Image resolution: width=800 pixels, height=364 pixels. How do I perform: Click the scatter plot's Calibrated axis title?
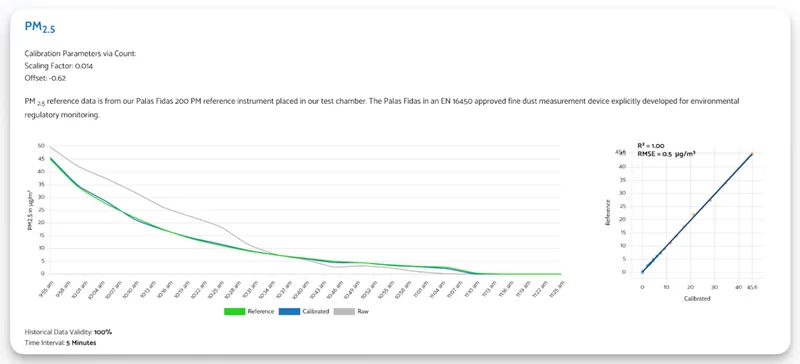(697, 299)
